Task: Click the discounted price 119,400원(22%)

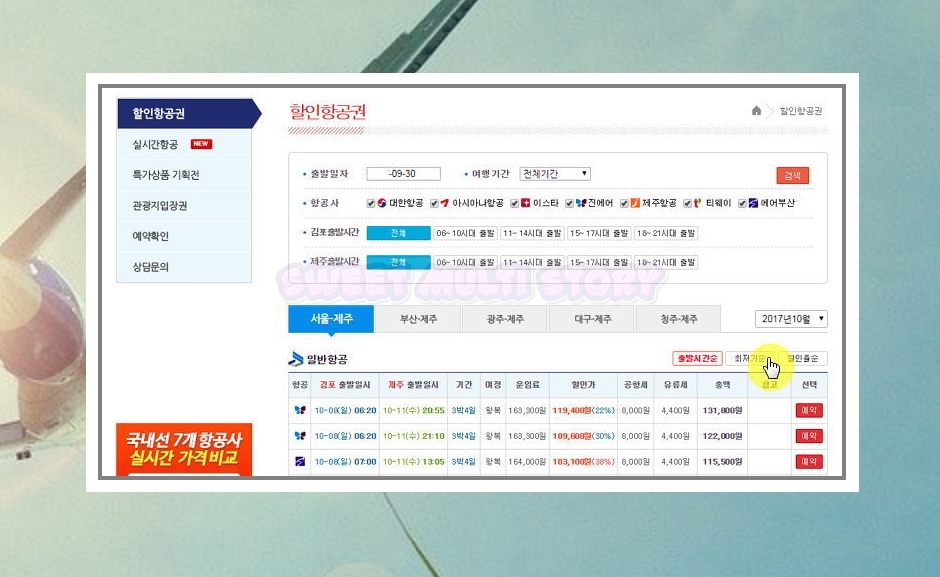Action: pyautogui.click(x=583, y=411)
